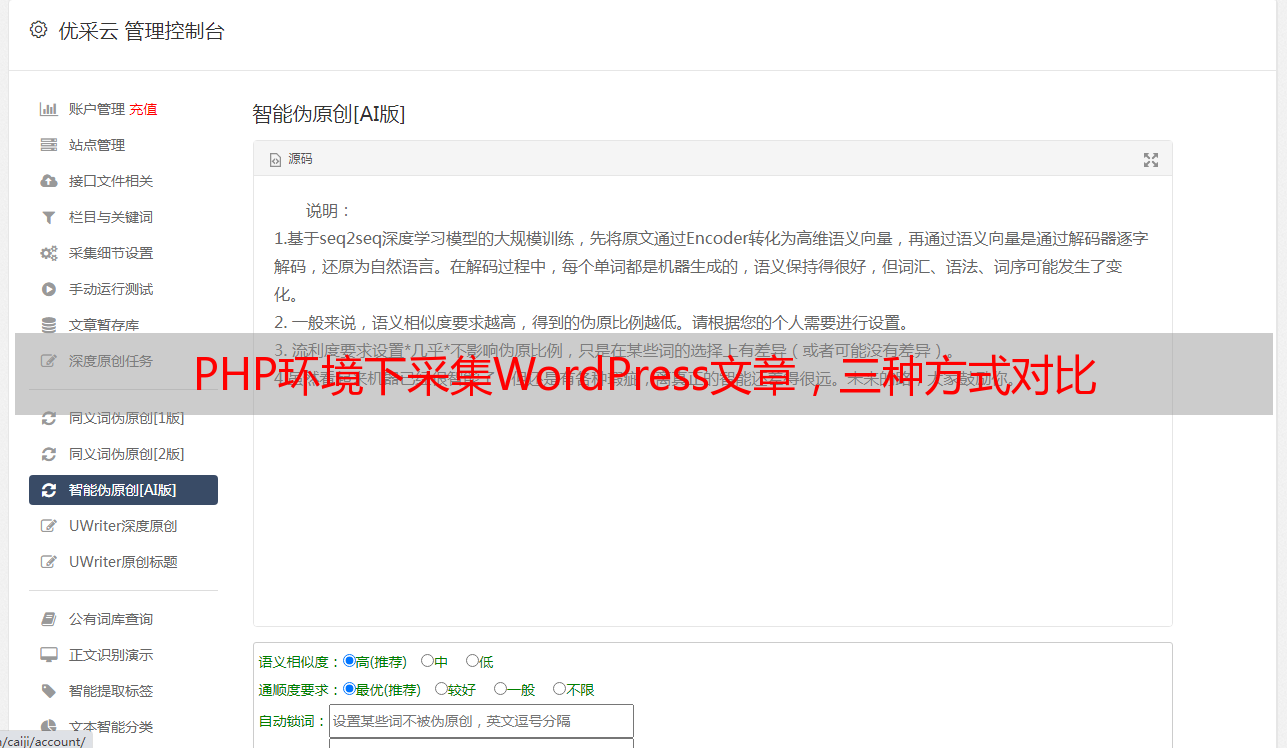Click the 自动锁词 label
The width and height of the screenshot is (1287, 748).
[x=293, y=722]
